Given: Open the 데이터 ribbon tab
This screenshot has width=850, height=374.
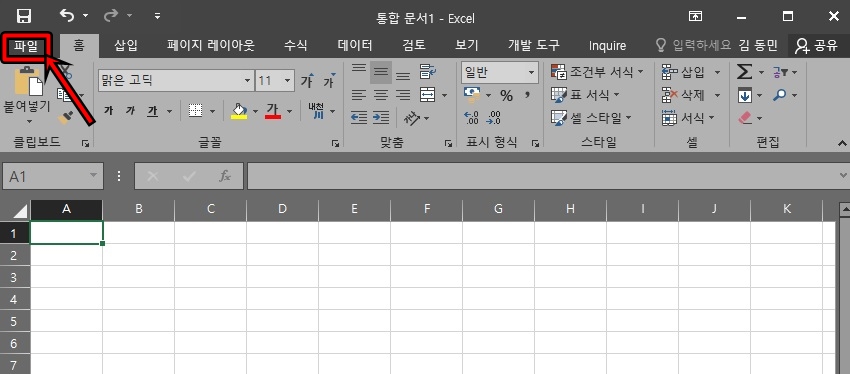Looking at the screenshot, I should 355,46.
